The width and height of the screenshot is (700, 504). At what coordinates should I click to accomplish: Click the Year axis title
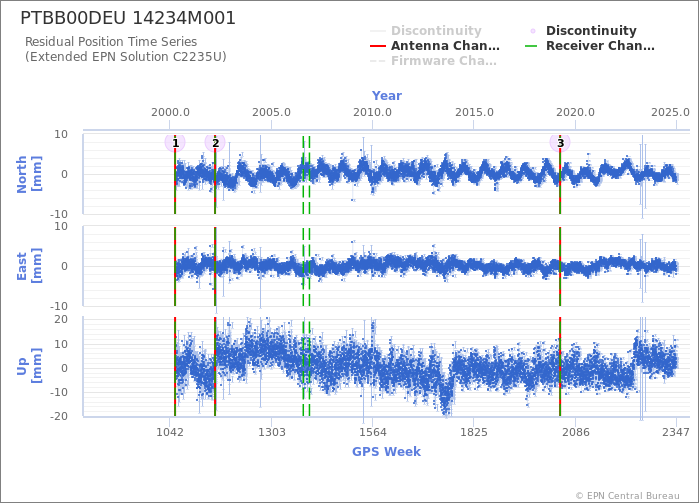pyautogui.click(x=387, y=96)
